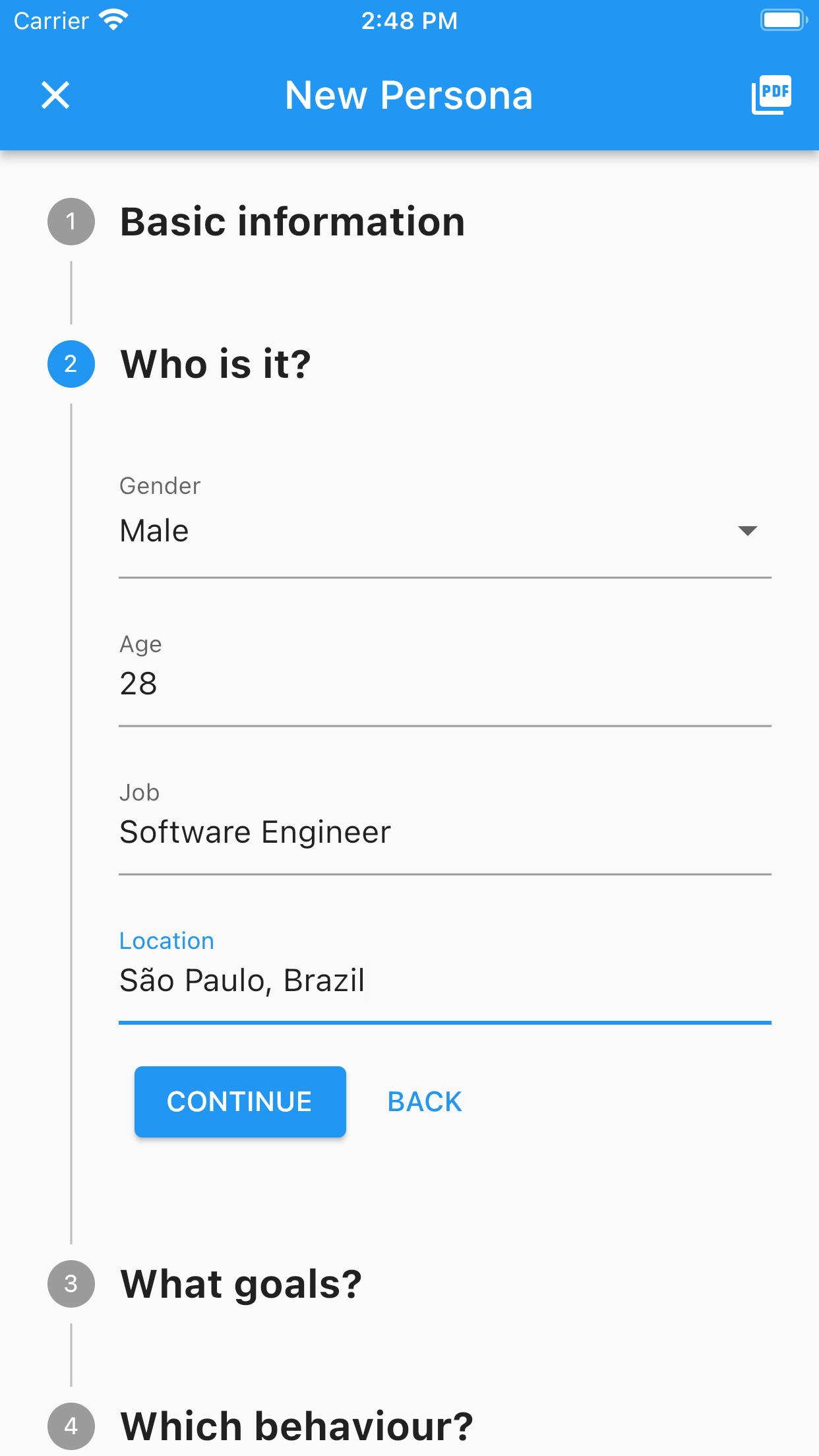Screen dimensions: 819x1456
Task: Tap the step 3 circle icon
Action: point(71,1284)
